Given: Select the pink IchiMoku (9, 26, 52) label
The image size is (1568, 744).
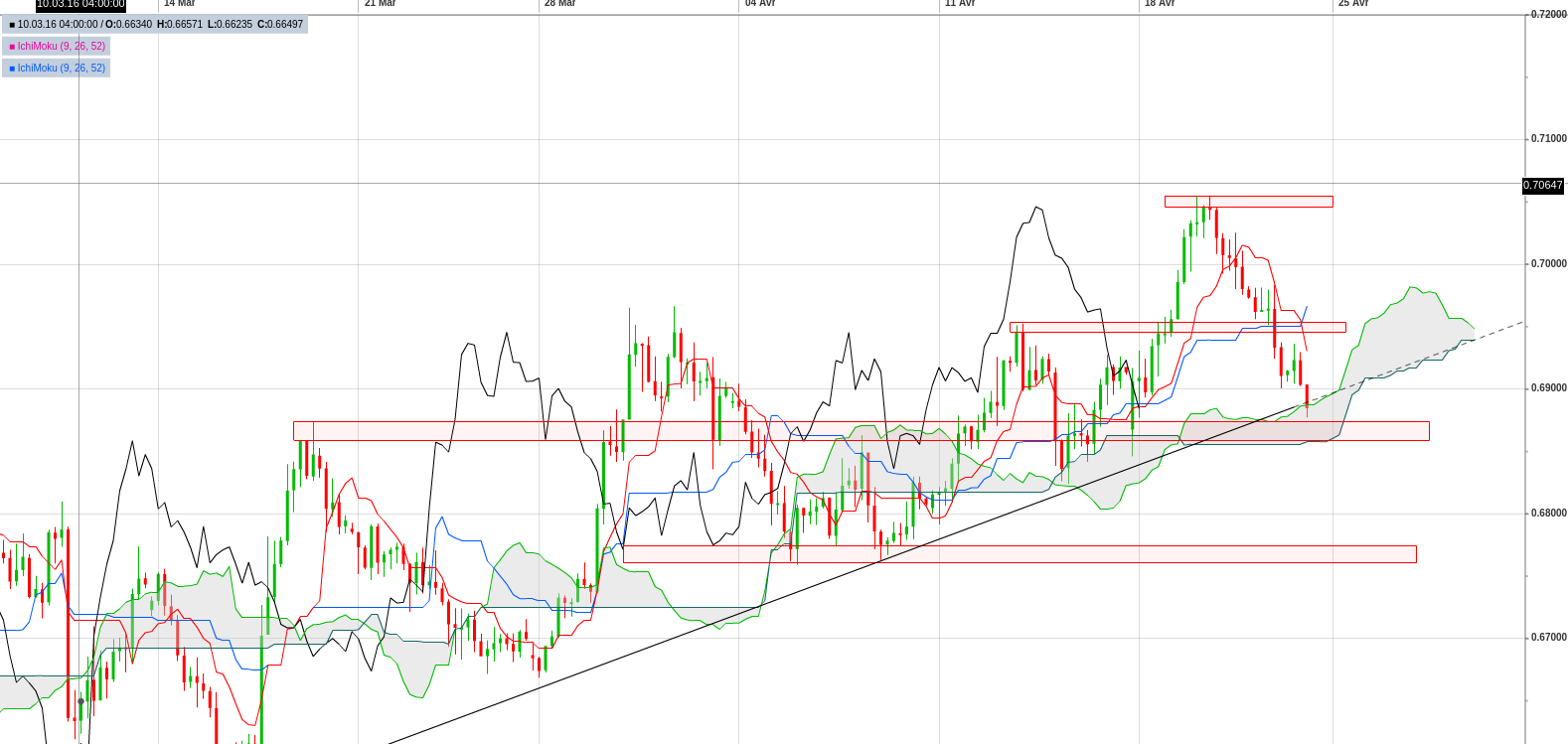Looking at the screenshot, I should pyautogui.click(x=61, y=47).
